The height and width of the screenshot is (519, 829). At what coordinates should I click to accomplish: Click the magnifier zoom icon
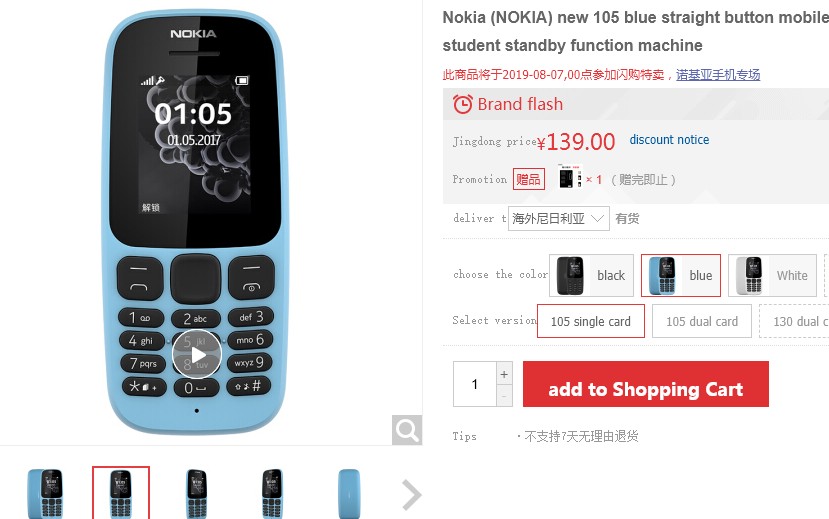click(x=407, y=430)
